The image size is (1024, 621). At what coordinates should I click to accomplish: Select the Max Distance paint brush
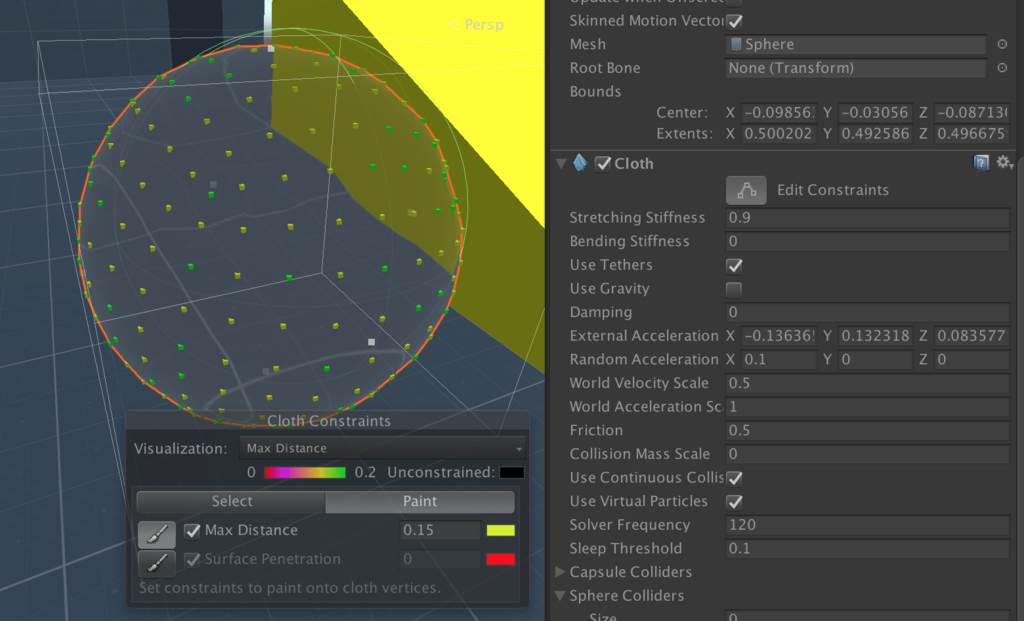(x=157, y=534)
